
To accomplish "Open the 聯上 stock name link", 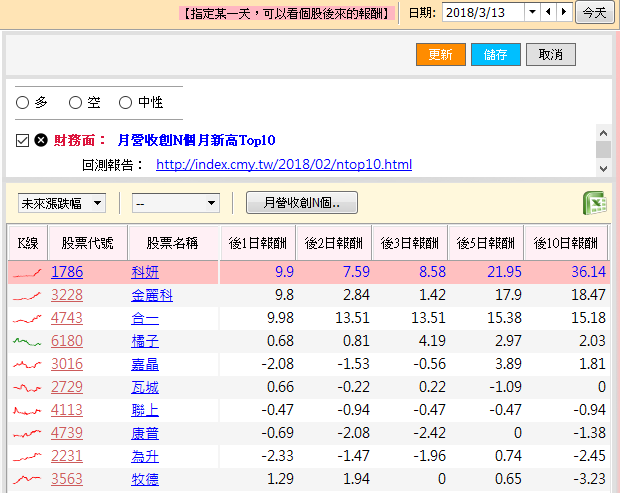I will (x=145, y=410).
